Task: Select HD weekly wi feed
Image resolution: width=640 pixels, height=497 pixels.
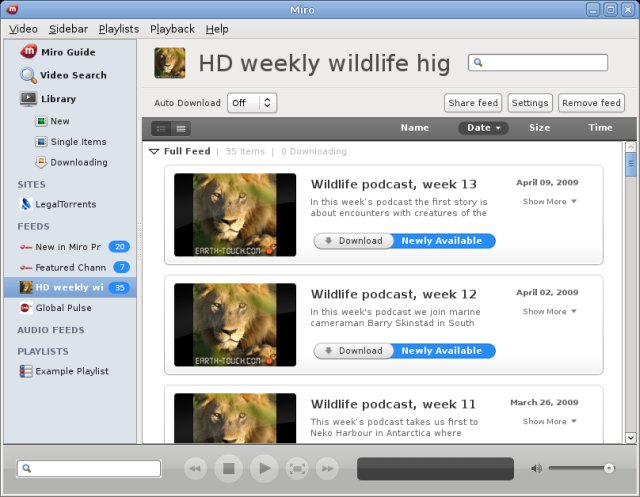Action: [x=70, y=287]
